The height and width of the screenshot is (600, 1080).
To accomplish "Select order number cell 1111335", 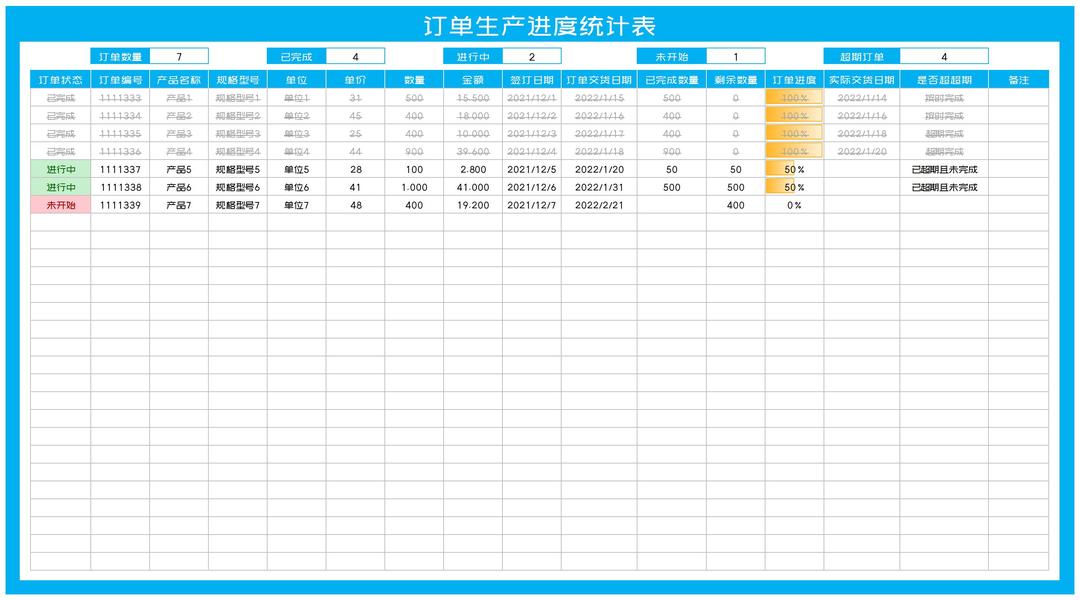I will [x=121, y=134].
